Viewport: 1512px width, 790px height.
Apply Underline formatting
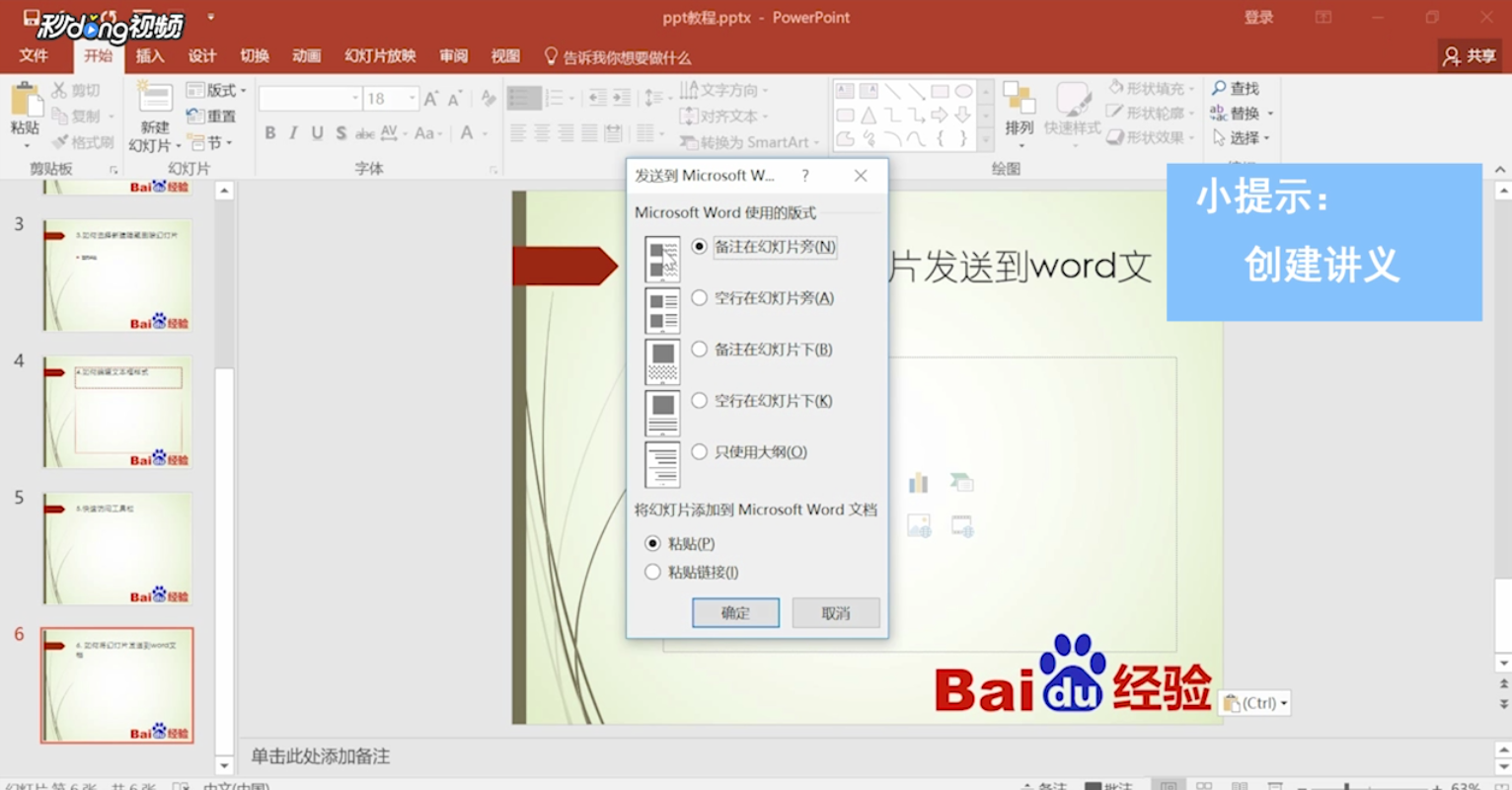(x=317, y=133)
